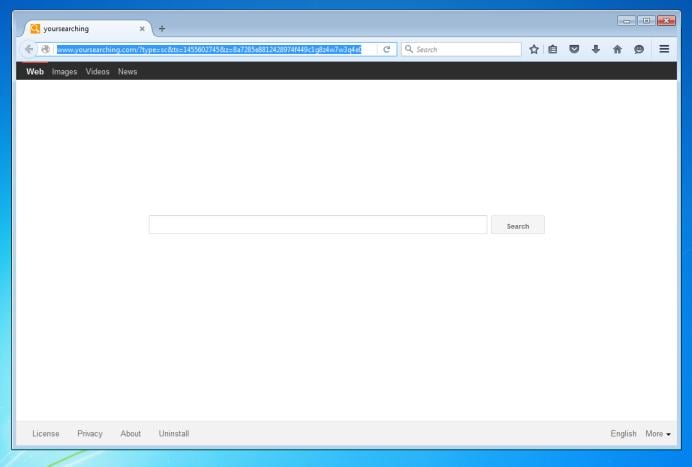
Task: Click the main page search text field
Action: [x=318, y=225]
